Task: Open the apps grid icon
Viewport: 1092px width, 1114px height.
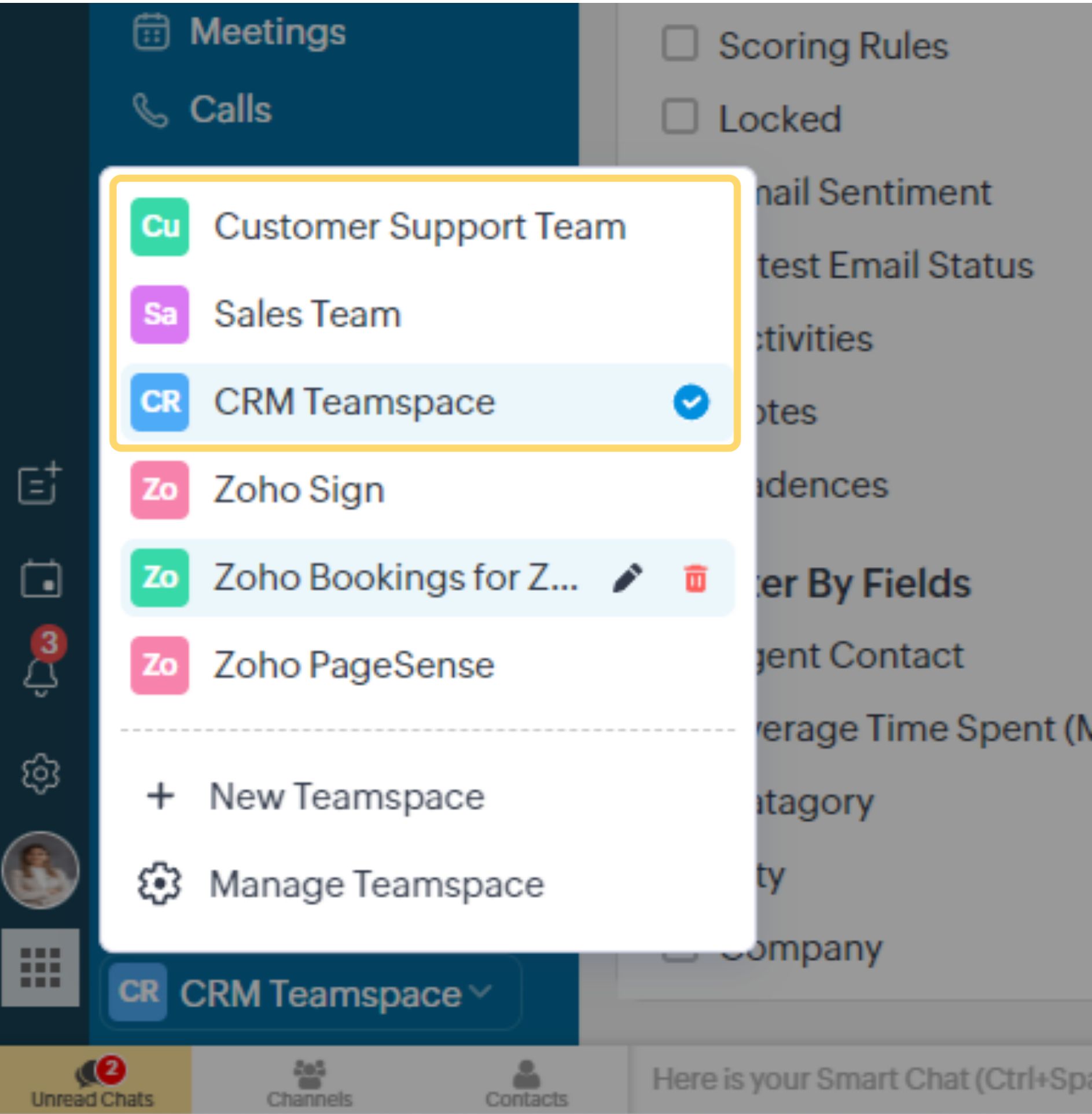Action: [41, 969]
